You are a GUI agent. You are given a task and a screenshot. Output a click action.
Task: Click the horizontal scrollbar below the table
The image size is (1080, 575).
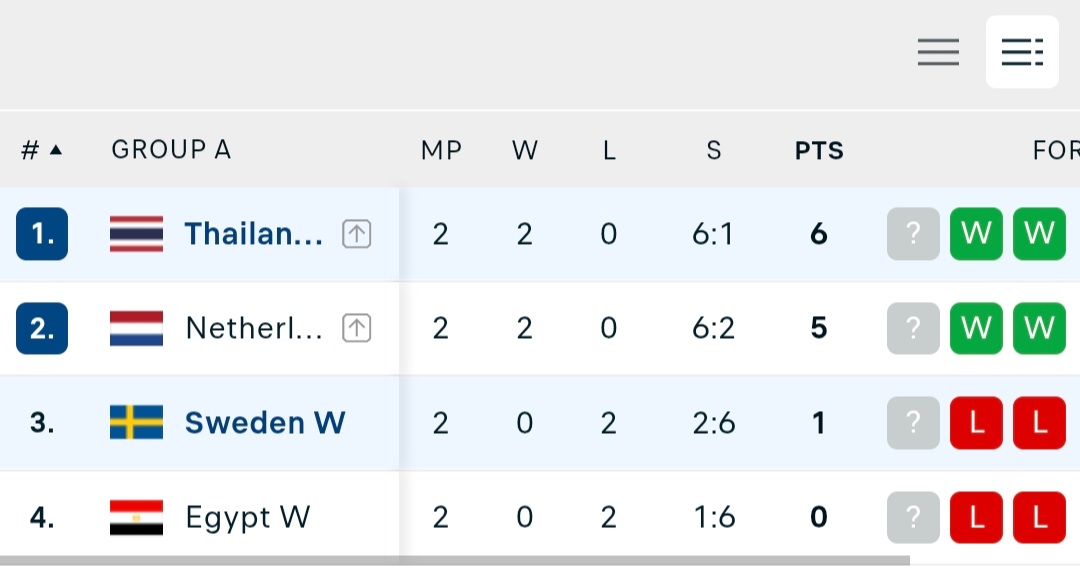tap(455, 561)
